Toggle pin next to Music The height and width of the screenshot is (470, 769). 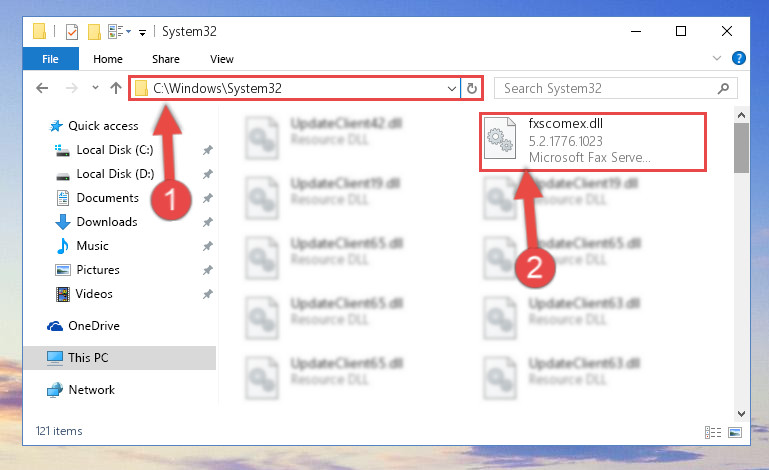tap(208, 246)
